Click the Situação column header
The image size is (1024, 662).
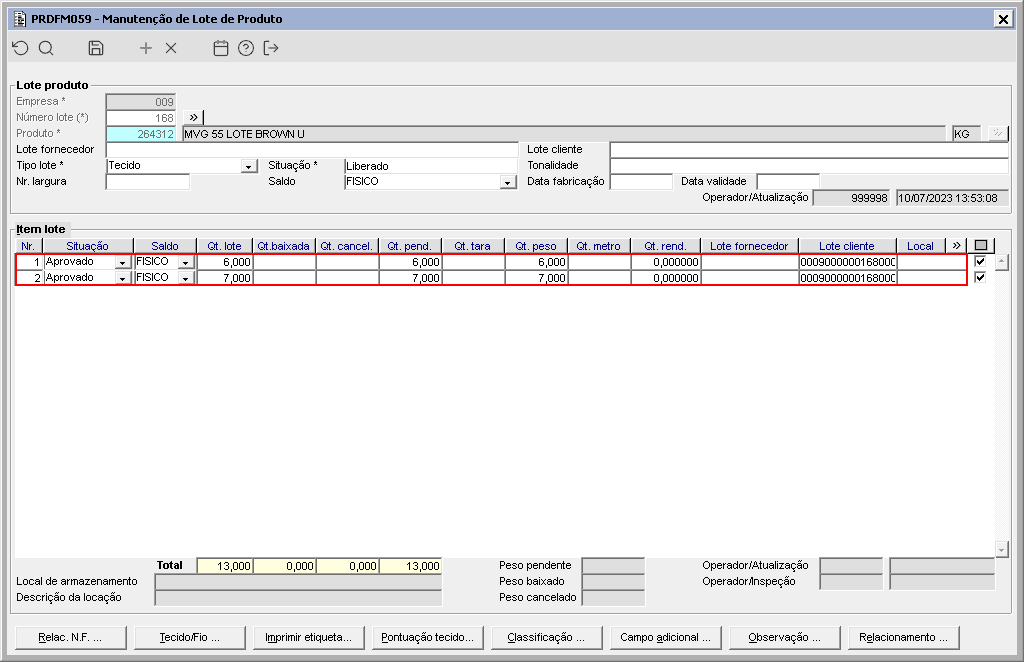(88, 246)
